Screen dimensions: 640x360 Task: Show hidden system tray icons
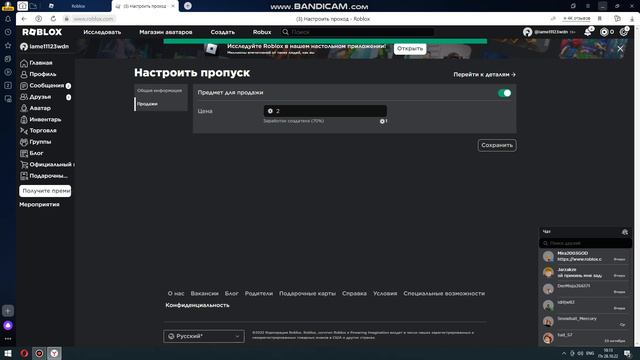click(x=564, y=353)
